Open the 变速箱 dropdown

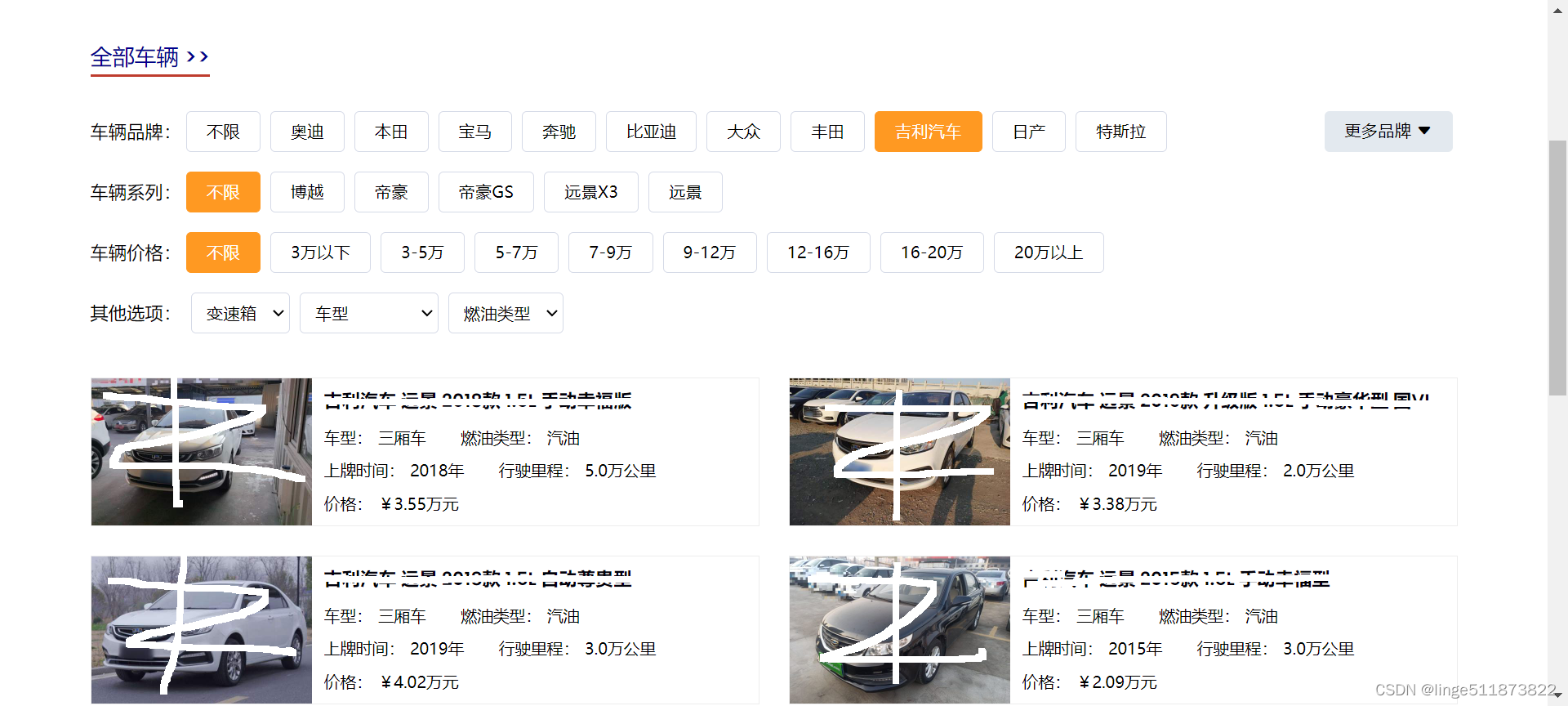[x=240, y=313]
